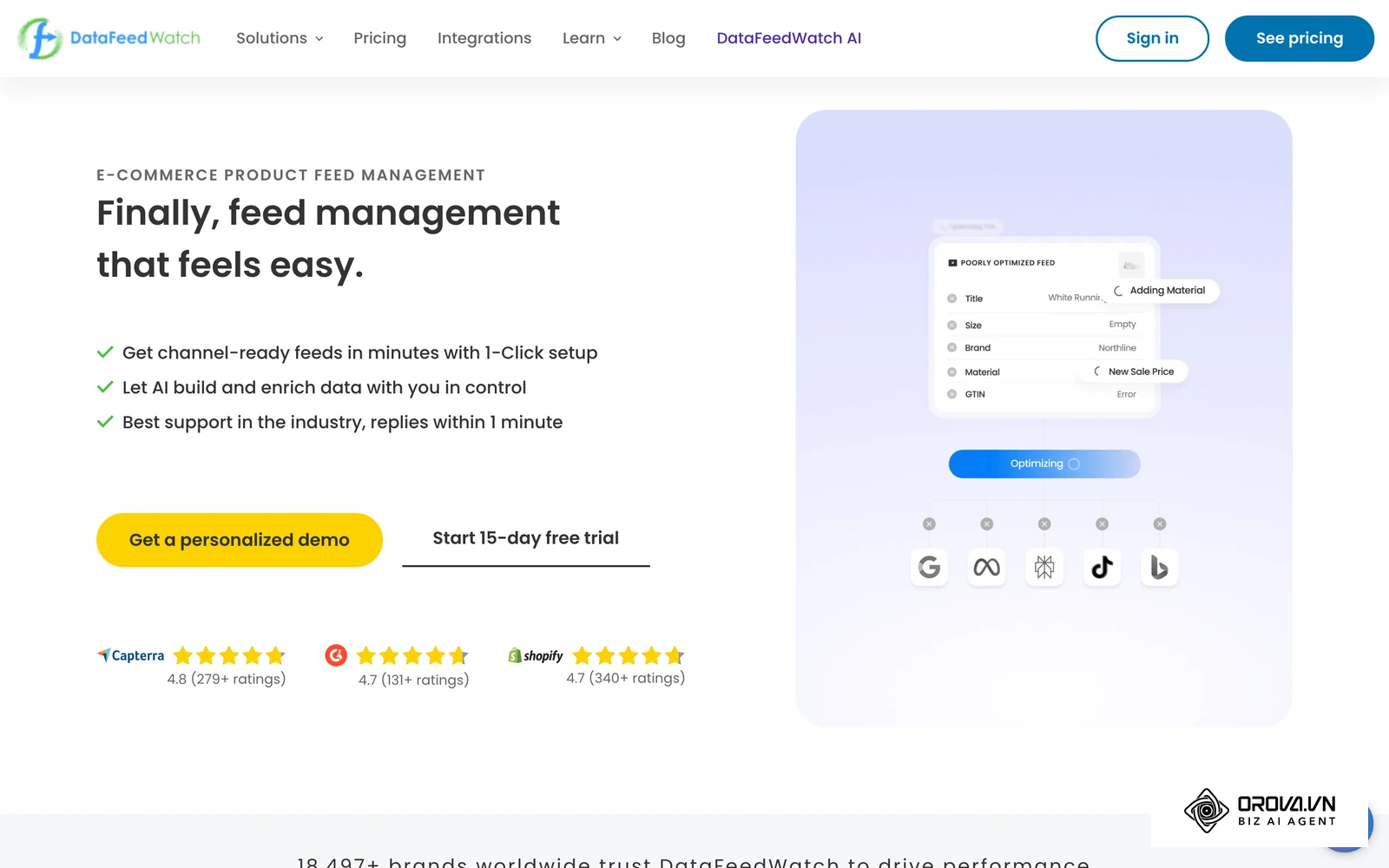The height and width of the screenshot is (868, 1389).
Task: Click the See pricing button
Action: pyautogui.click(x=1300, y=38)
